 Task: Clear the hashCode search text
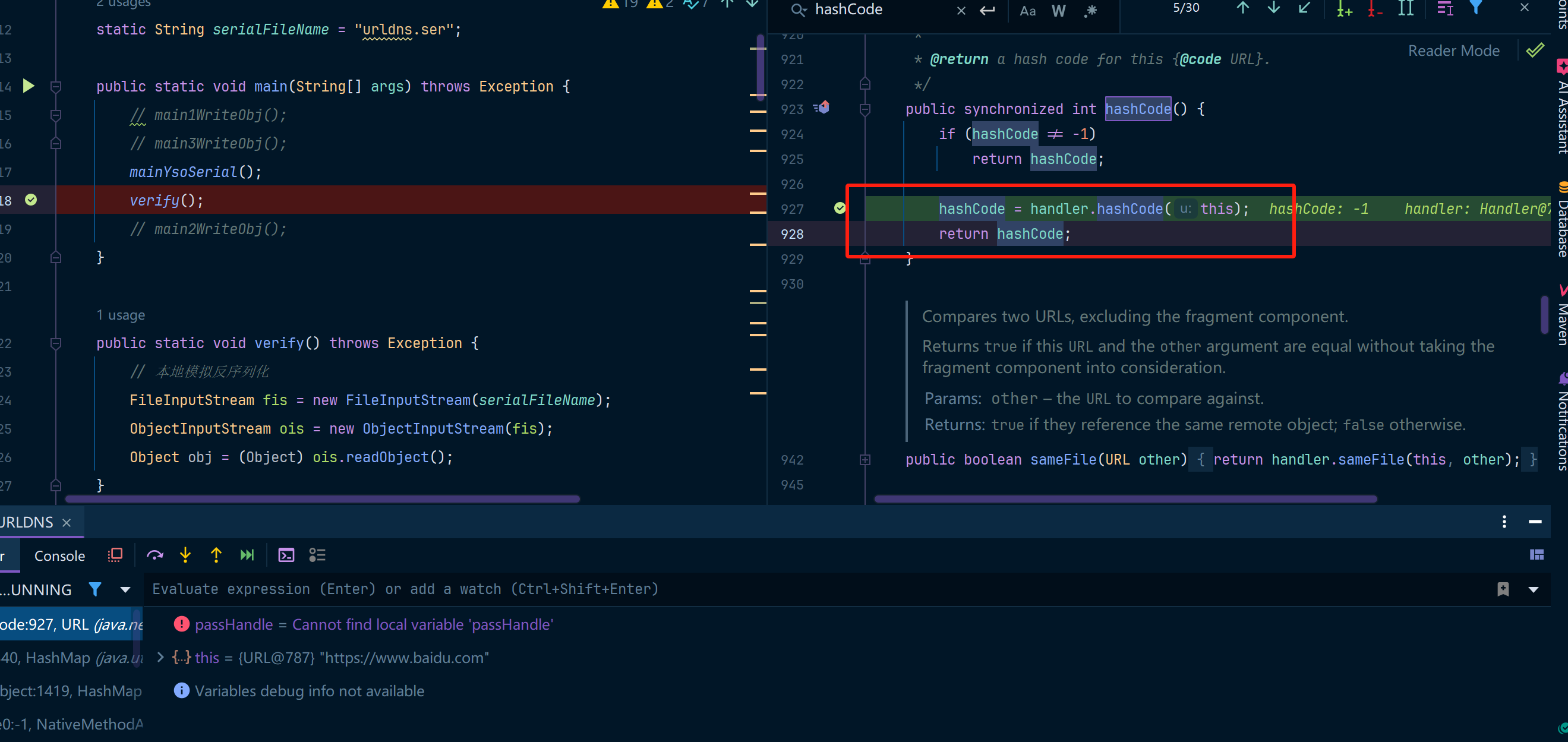[961, 10]
